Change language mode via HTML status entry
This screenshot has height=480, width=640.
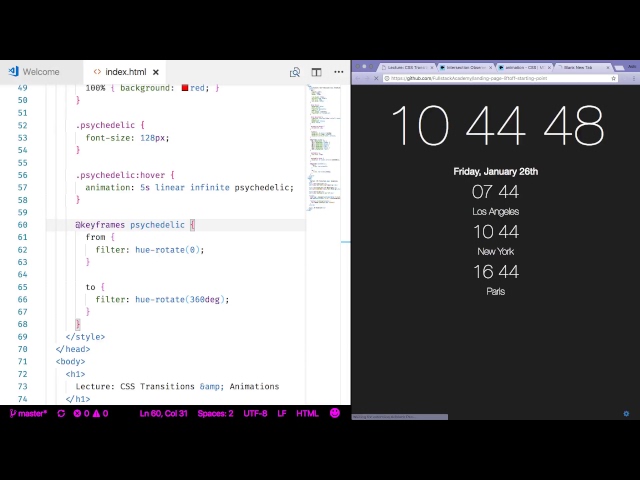tap(307, 413)
